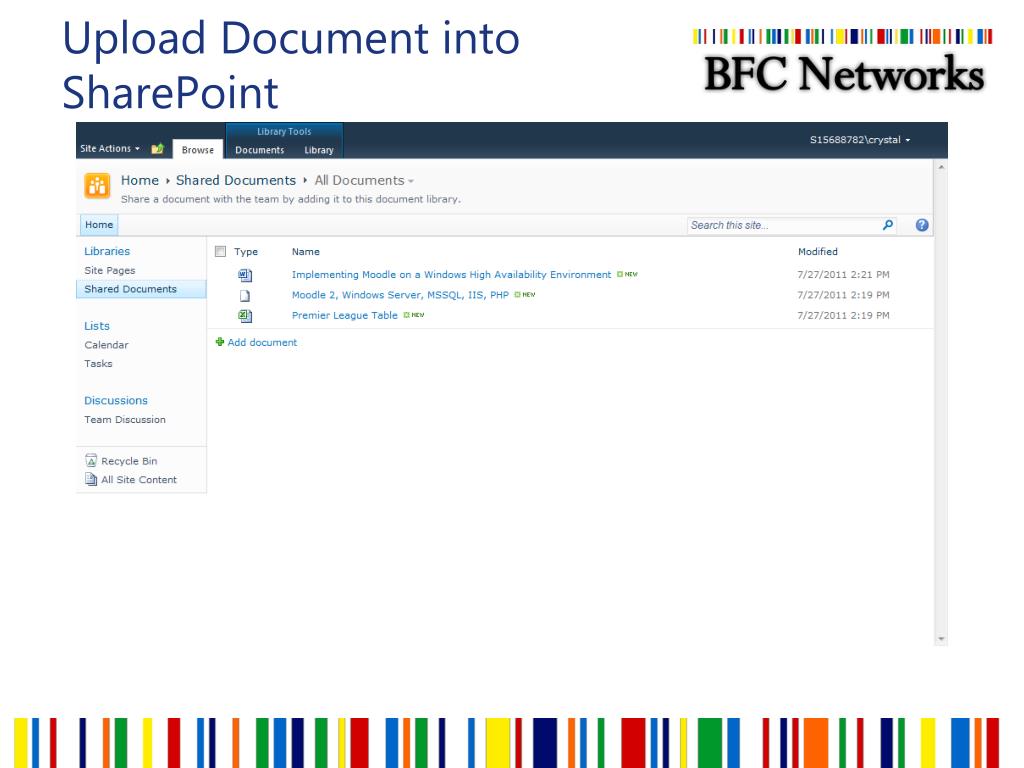
Task: Open the S15688782\crystal user menu
Action: pos(859,140)
